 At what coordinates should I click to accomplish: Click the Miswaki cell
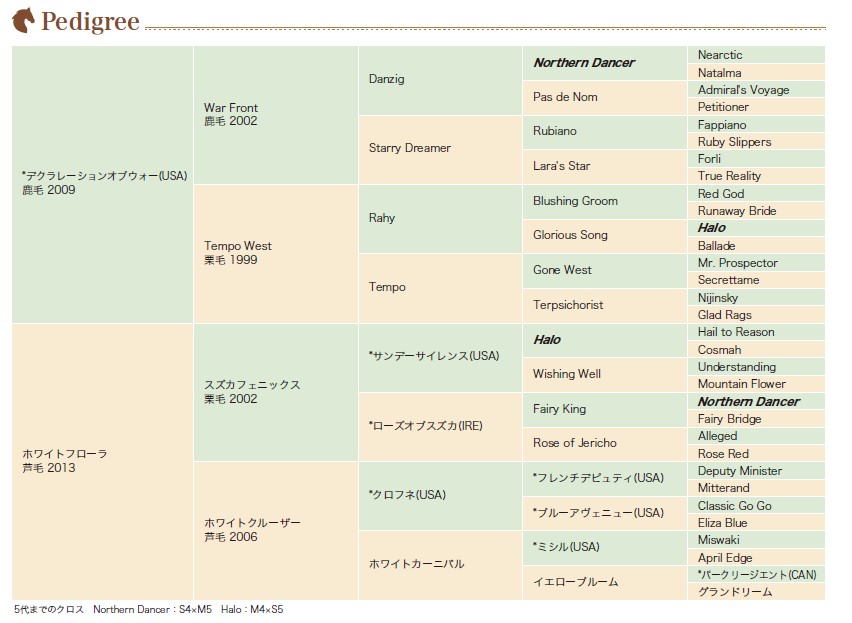pyautogui.click(x=756, y=540)
